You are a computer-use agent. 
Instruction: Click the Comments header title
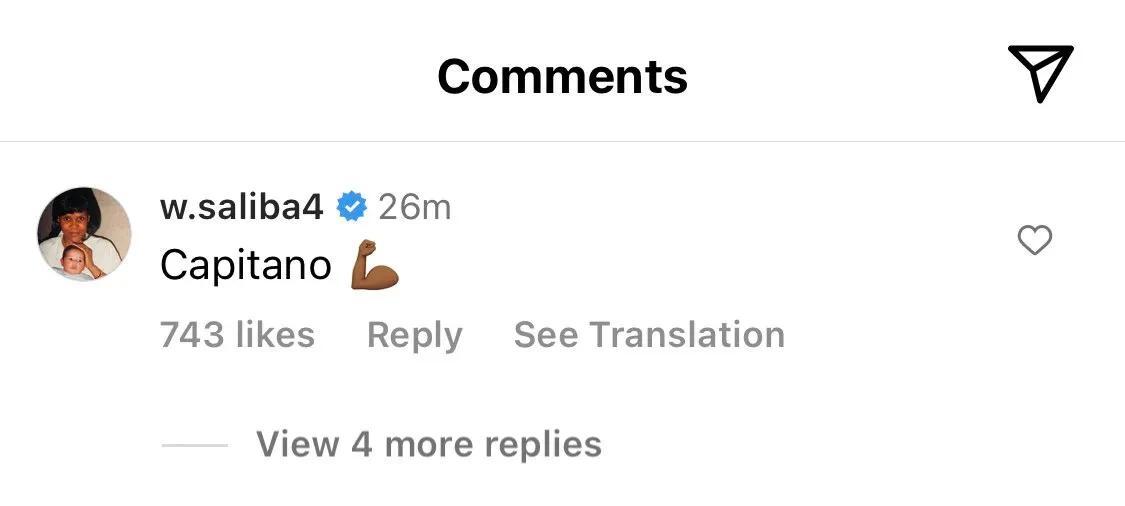tap(562, 77)
